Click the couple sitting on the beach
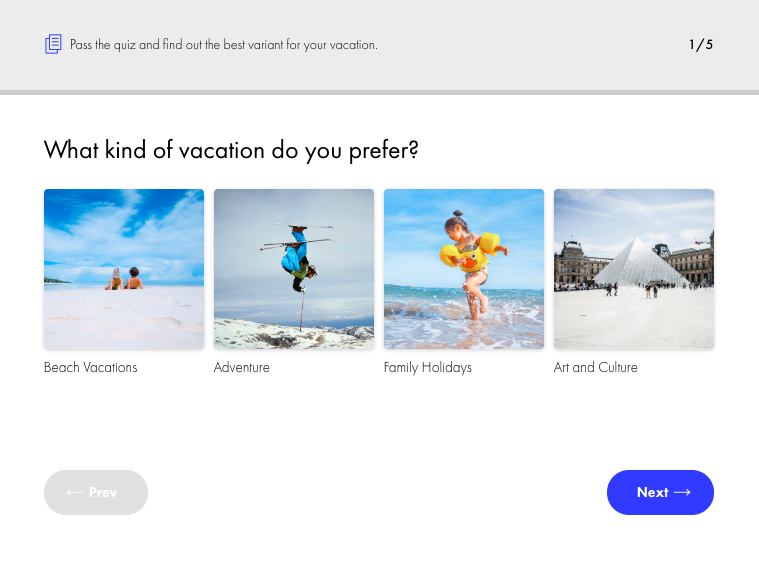Screen dimensions: 759x564 pyautogui.click(x=125, y=279)
